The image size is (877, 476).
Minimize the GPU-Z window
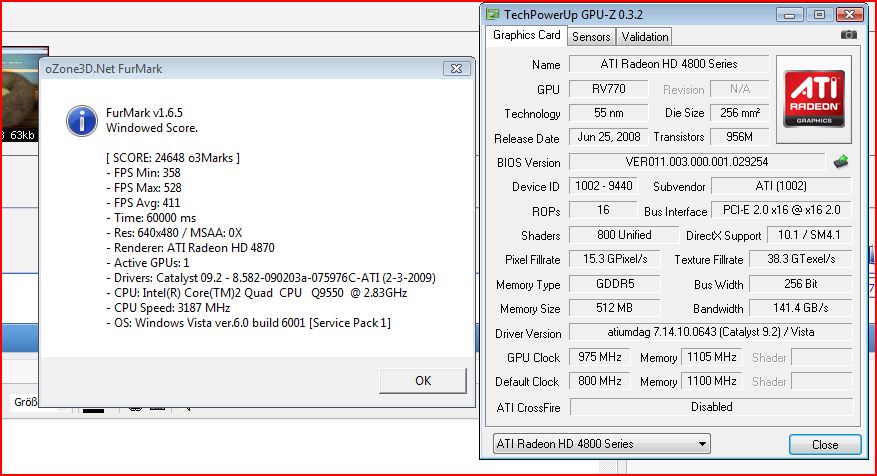[790, 15]
